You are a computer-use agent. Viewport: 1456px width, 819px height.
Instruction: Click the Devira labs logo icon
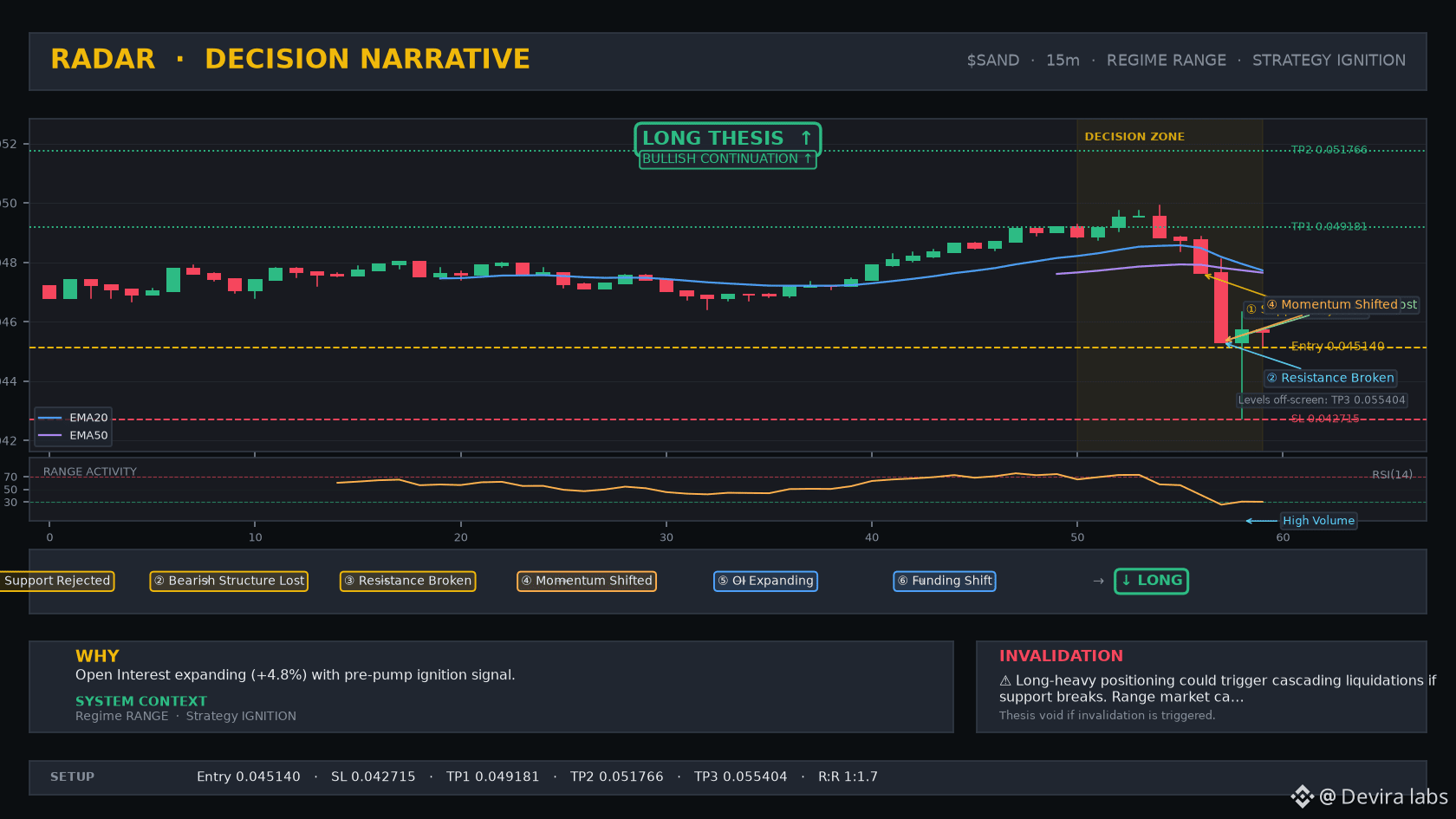tap(1302, 796)
